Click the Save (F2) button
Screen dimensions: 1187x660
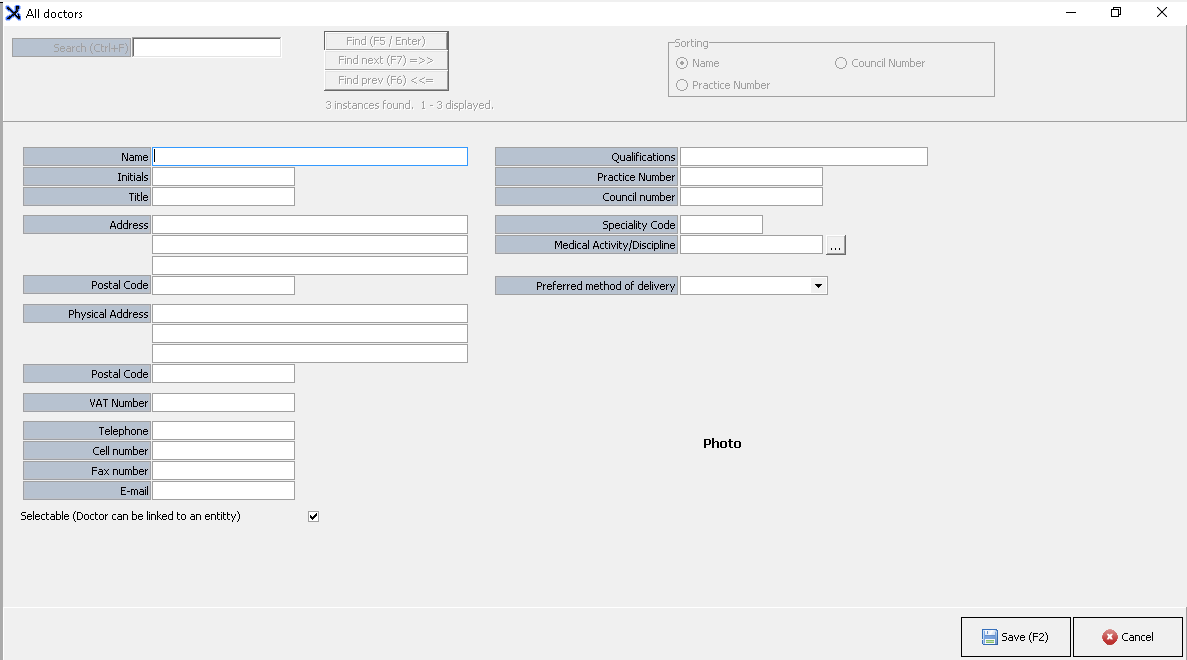click(x=1015, y=637)
